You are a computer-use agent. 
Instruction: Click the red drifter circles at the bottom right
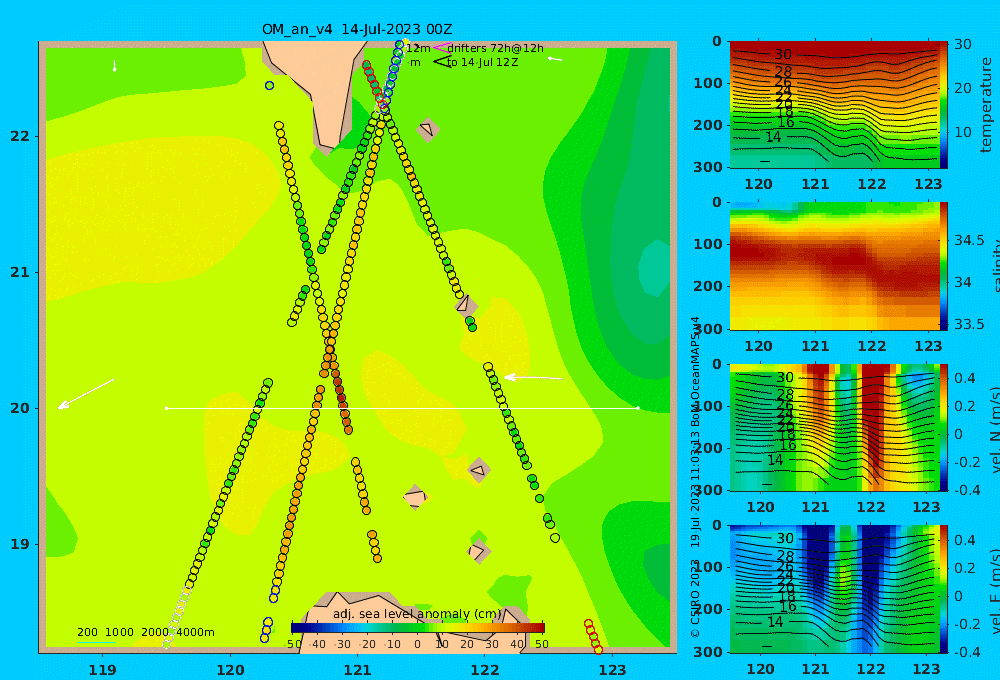(x=593, y=637)
